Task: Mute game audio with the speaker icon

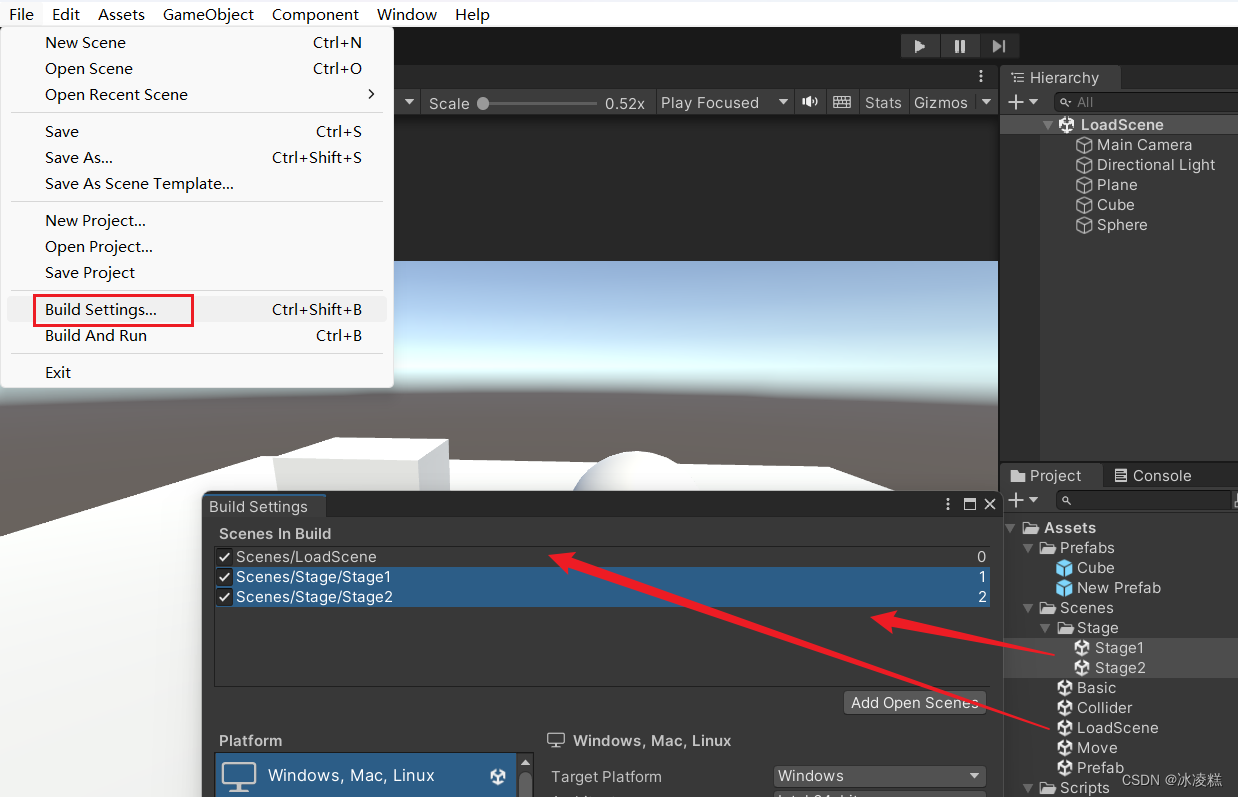Action: coord(810,101)
